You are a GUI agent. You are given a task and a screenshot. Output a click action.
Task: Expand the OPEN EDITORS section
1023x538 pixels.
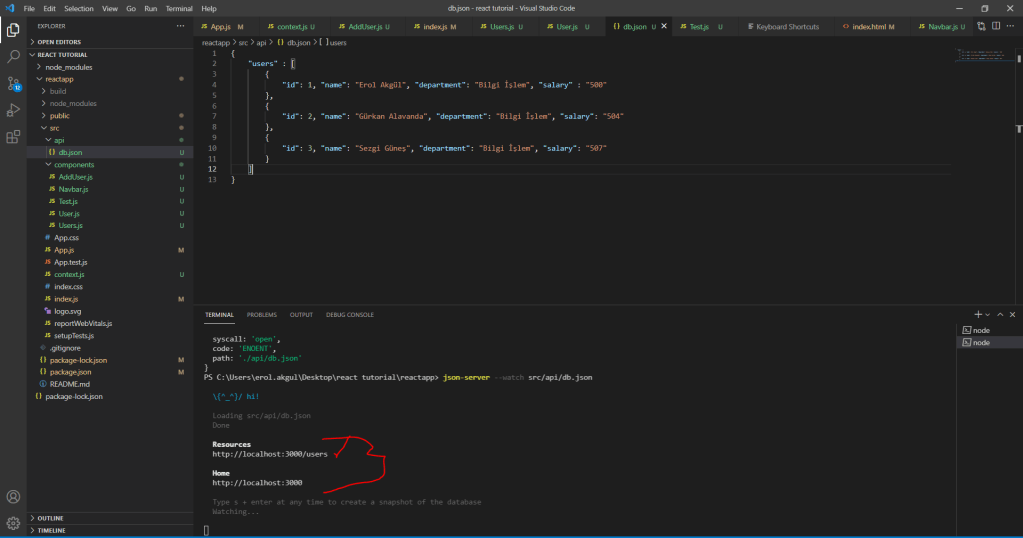pos(60,42)
